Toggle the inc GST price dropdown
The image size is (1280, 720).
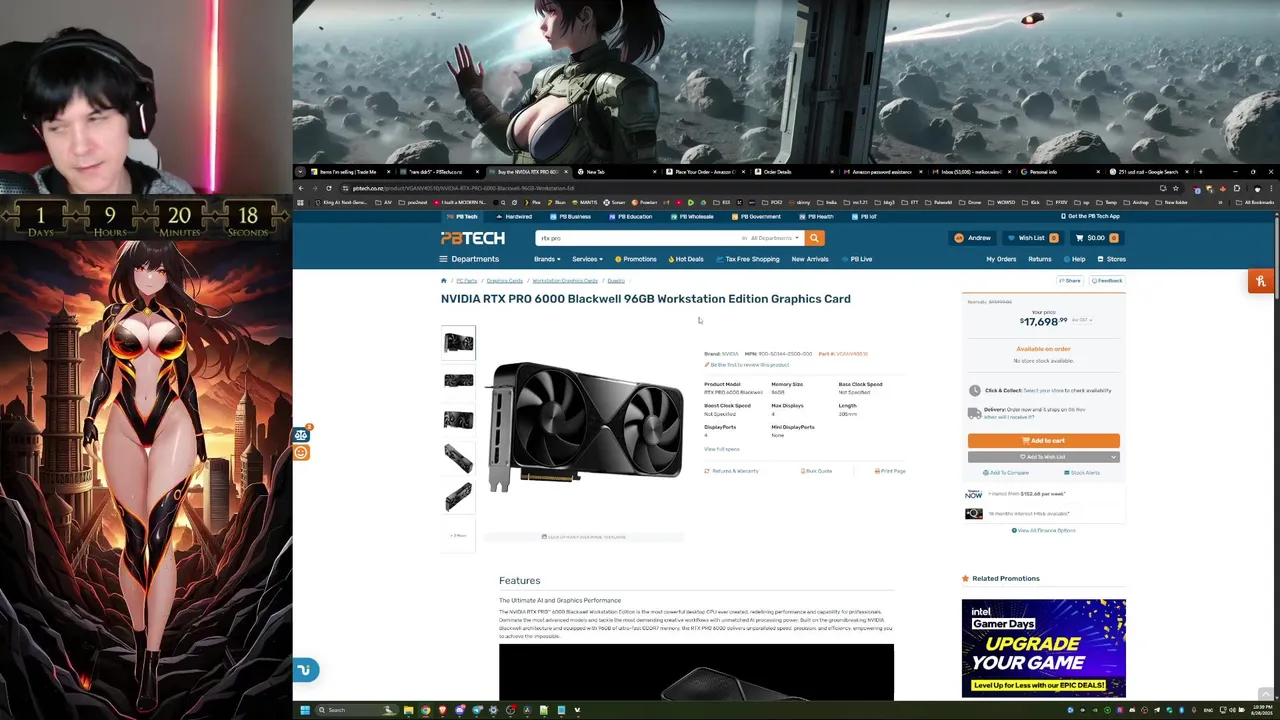pos(1081,320)
